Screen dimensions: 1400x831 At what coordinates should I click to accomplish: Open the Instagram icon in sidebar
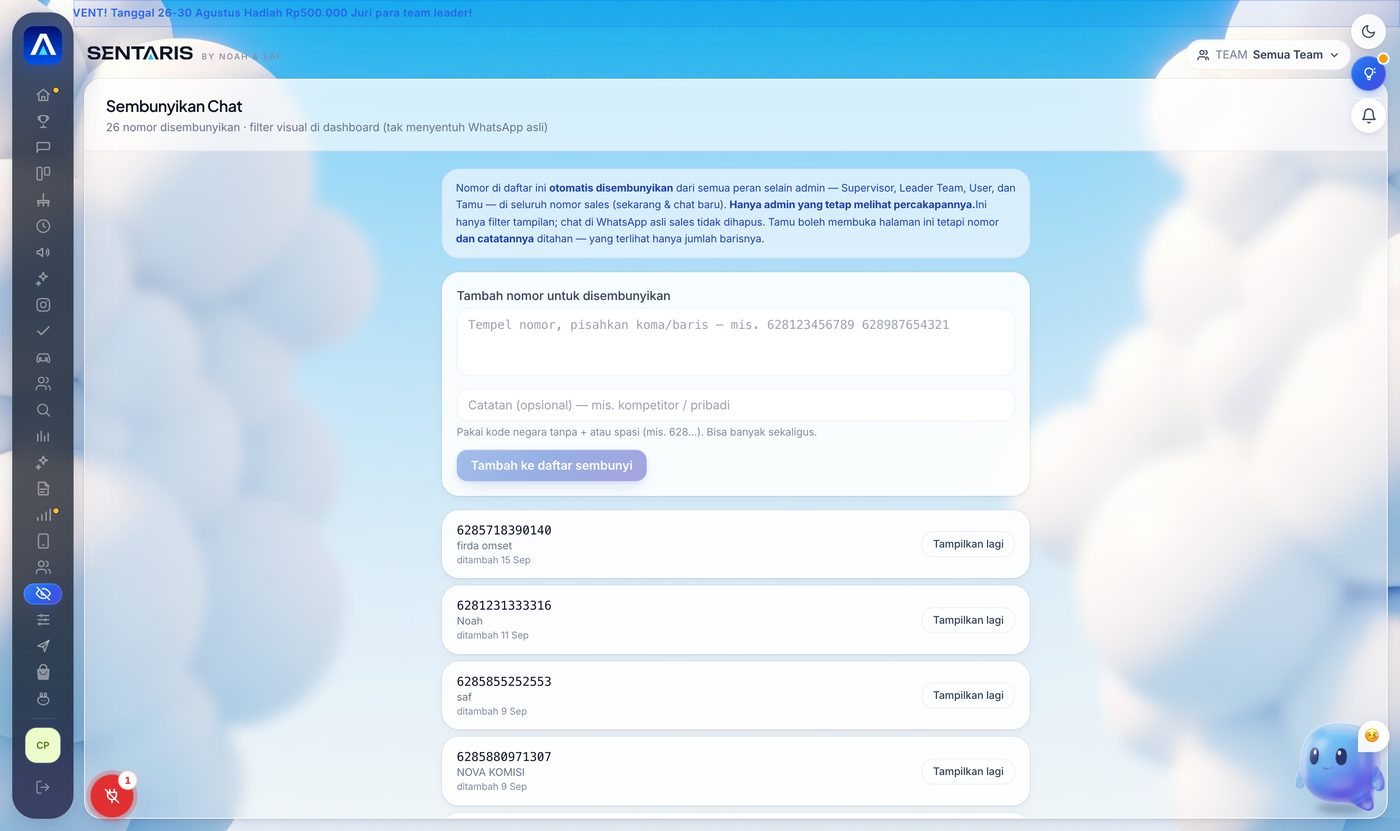(43, 305)
